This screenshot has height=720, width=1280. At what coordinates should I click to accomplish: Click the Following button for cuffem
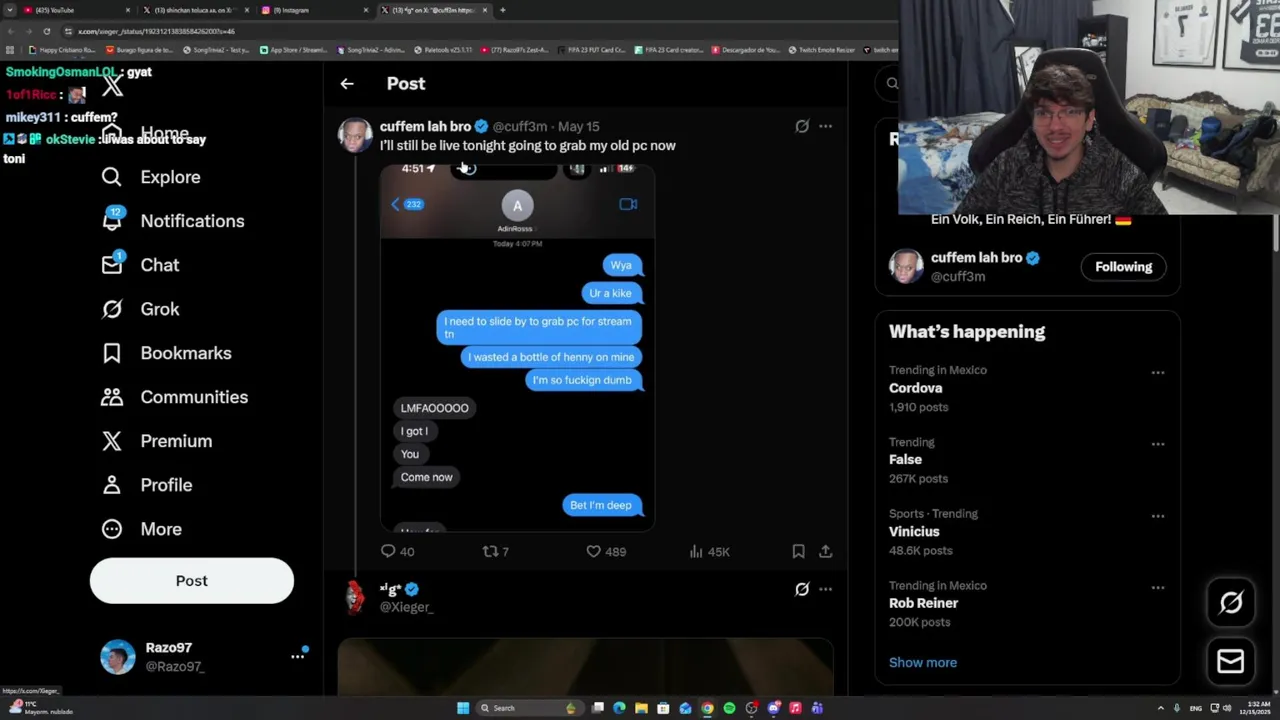pyautogui.click(x=1123, y=267)
